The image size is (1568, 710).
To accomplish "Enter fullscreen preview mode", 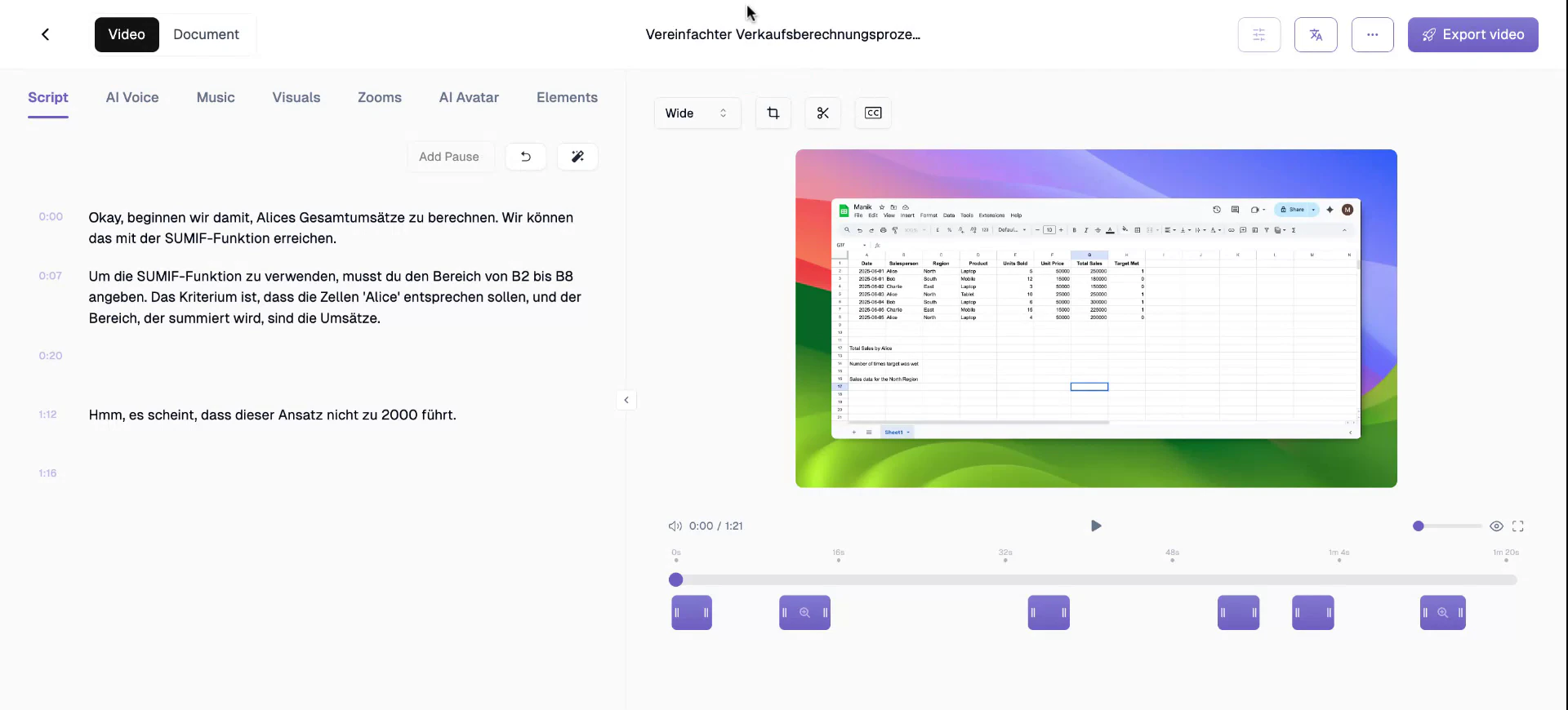I will pyautogui.click(x=1517, y=526).
